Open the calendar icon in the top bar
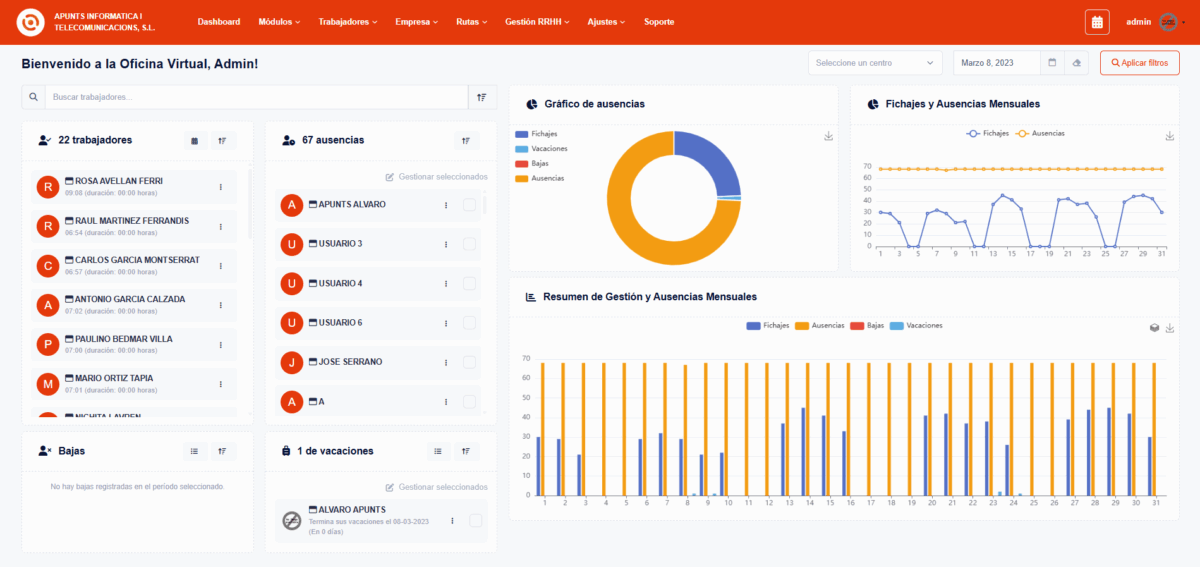Image resolution: width=1200 pixels, height=567 pixels. coord(1097,22)
